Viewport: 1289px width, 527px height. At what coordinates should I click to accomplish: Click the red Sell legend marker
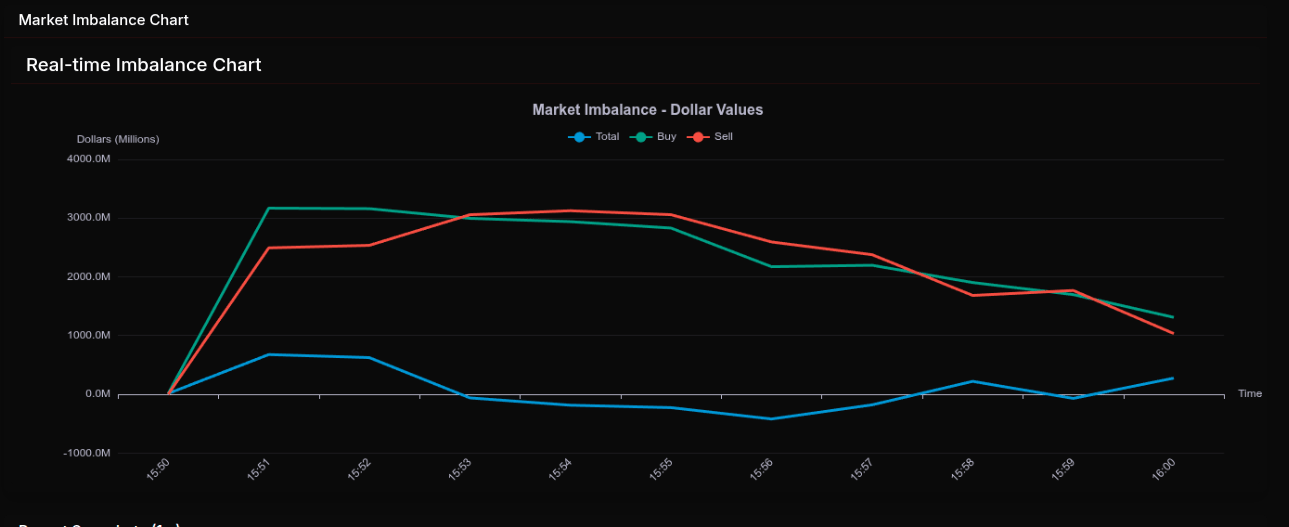coord(698,137)
